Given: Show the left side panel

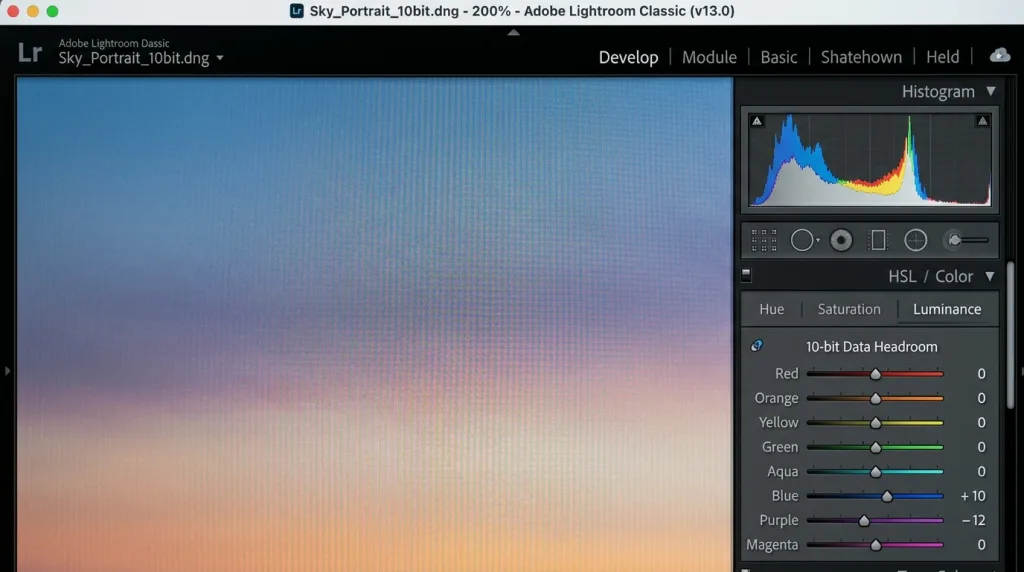Looking at the screenshot, I should [7, 371].
